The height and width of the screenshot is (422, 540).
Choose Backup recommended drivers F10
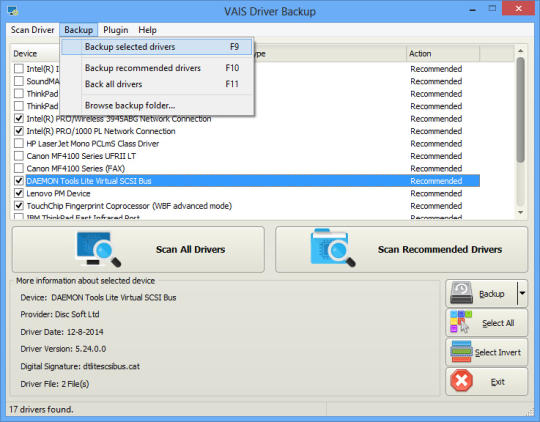(157, 68)
